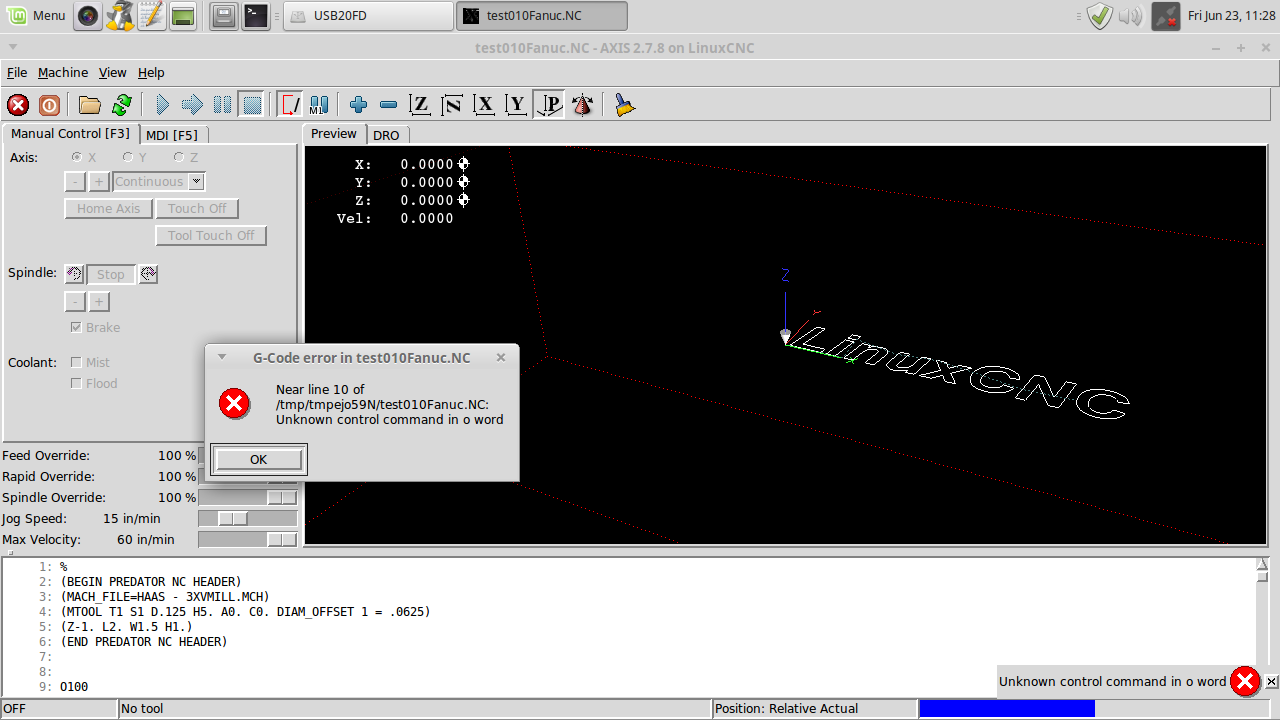Toggle the skip lines (block delete) icon

[290, 105]
